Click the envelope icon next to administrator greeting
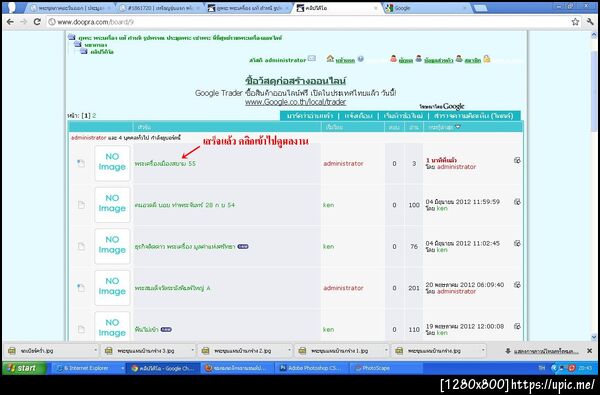The width and height of the screenshot is (600, 395). point(312,59)
